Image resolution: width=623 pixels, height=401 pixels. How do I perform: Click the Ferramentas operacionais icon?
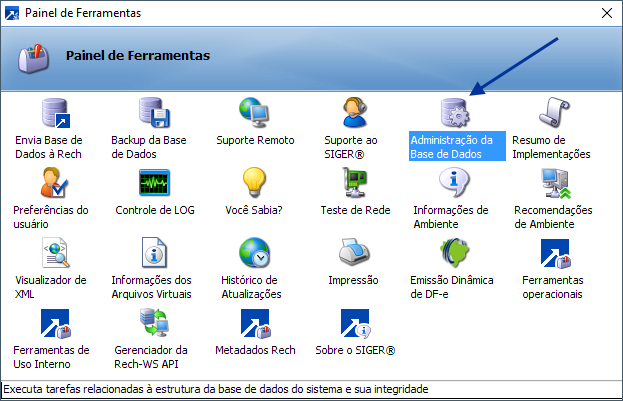tap(555, 254)
